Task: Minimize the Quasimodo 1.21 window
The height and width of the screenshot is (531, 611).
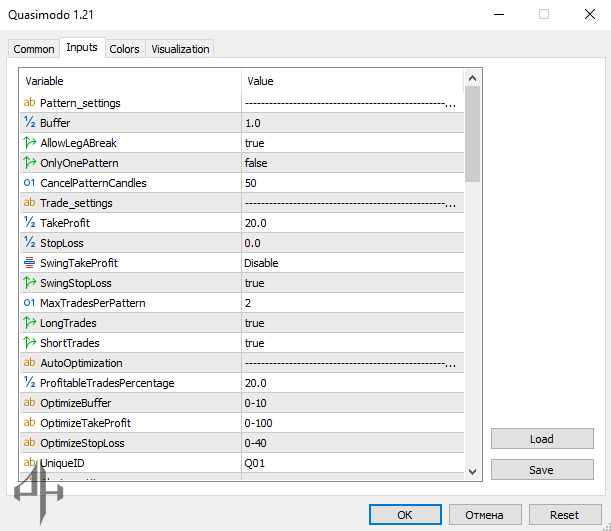Action: pyautogui.click(x=499, y=14)
